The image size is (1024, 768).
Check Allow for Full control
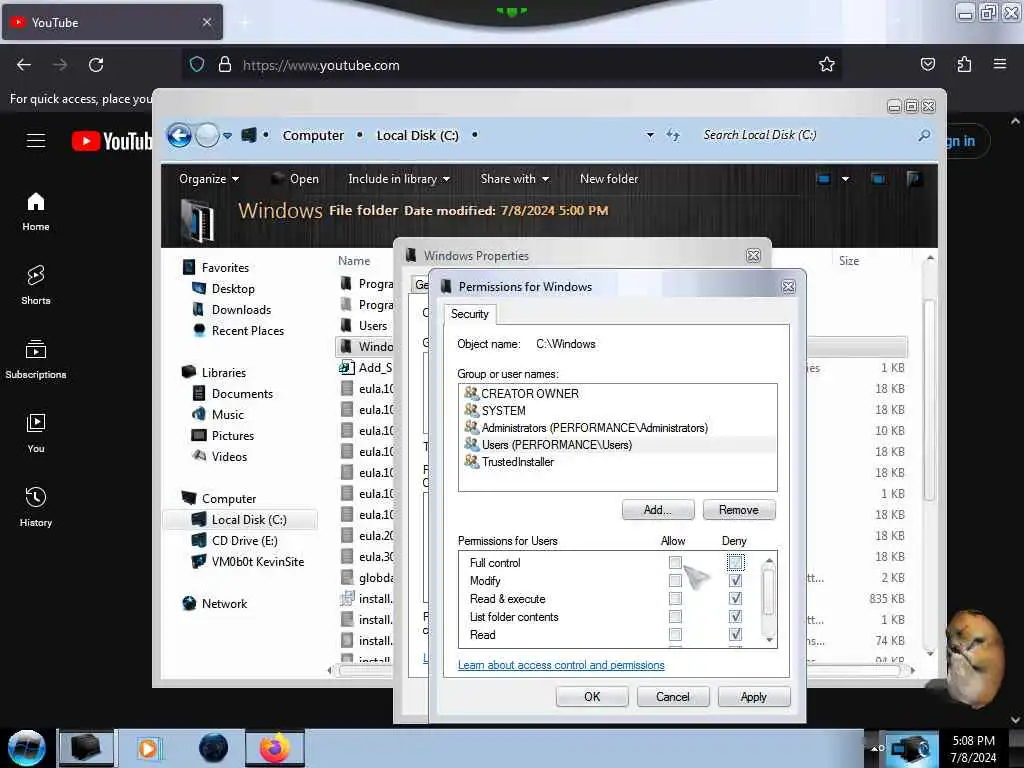(x=675, y=562)
